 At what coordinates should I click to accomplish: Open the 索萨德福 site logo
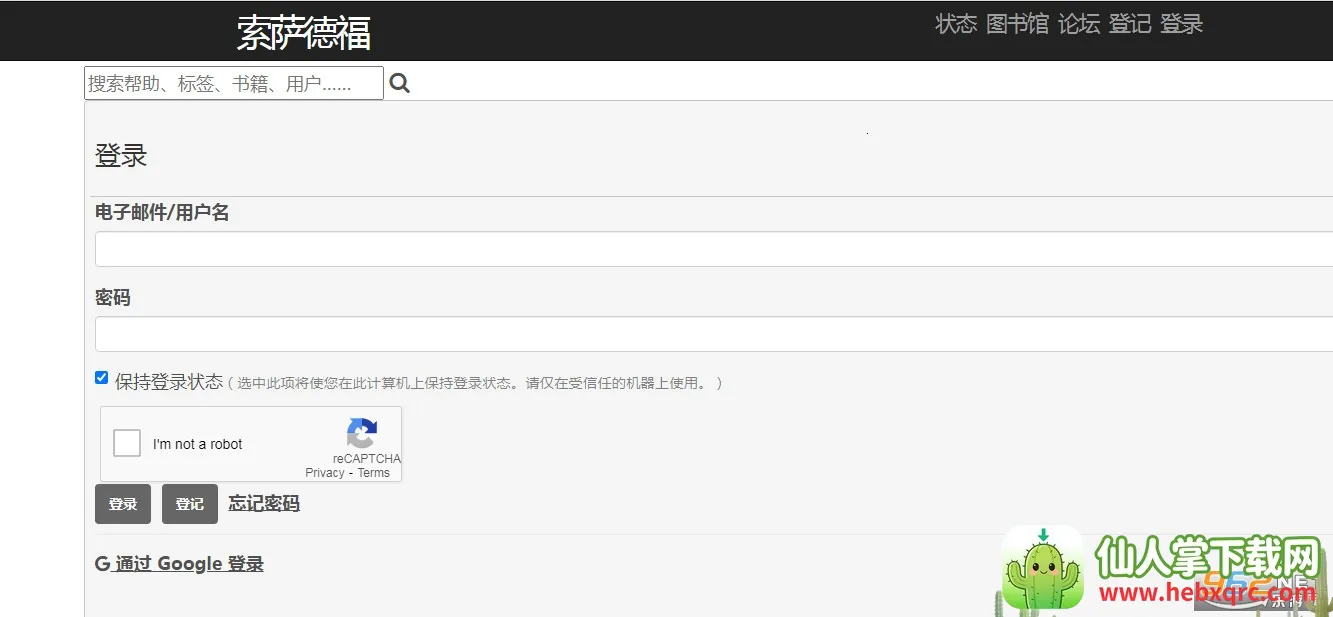point(304,33)
